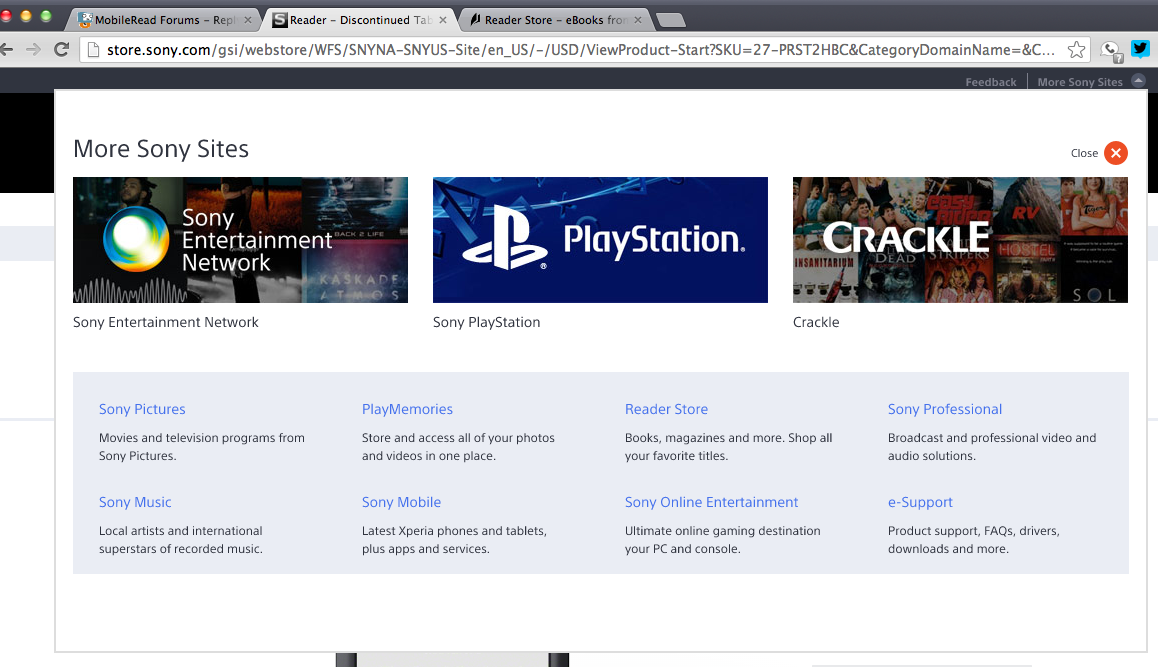The width and height of the screenshot is (1158, 667).
Task: Click the More Sony Sites header link
Action: pos(1080,82)
